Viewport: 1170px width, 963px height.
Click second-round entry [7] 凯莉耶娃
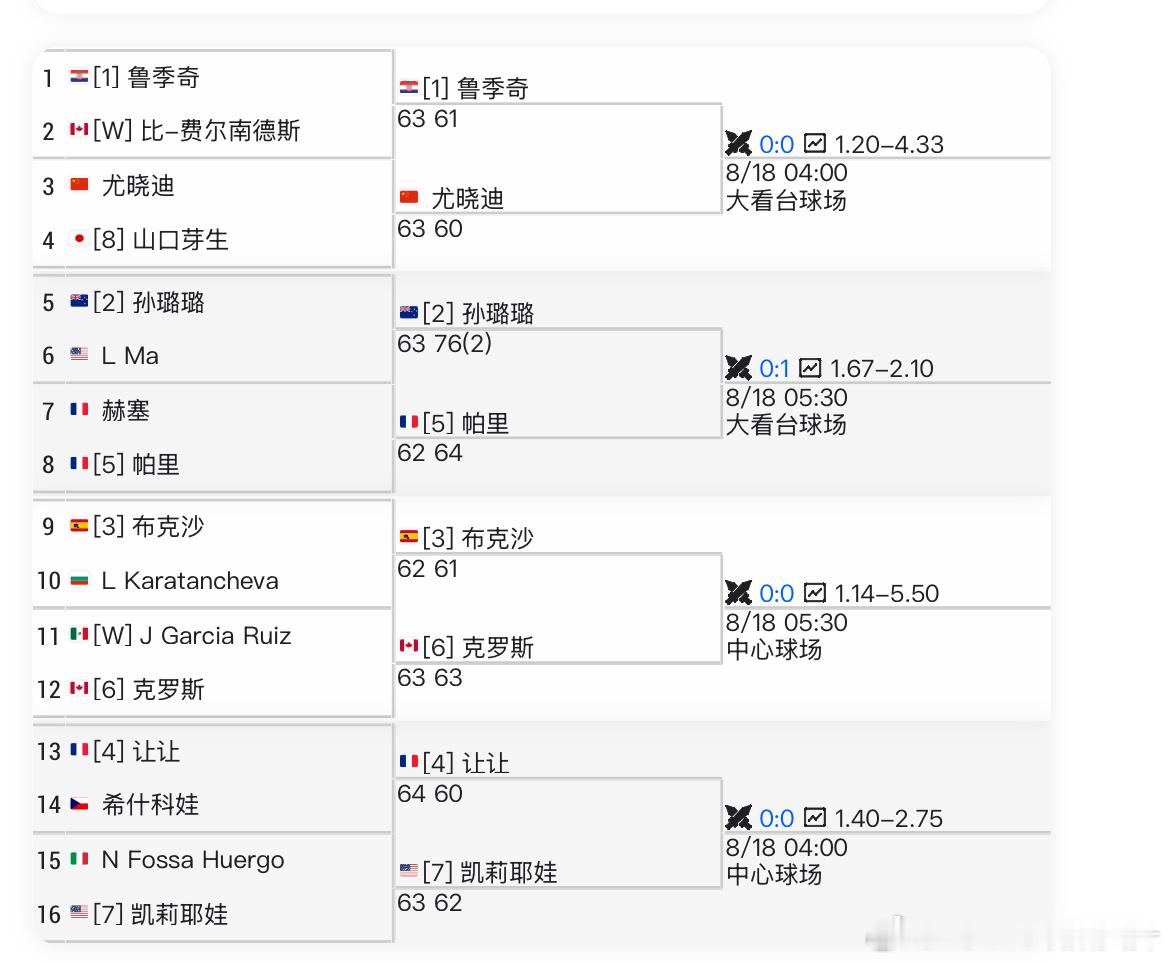pos(489,872)
